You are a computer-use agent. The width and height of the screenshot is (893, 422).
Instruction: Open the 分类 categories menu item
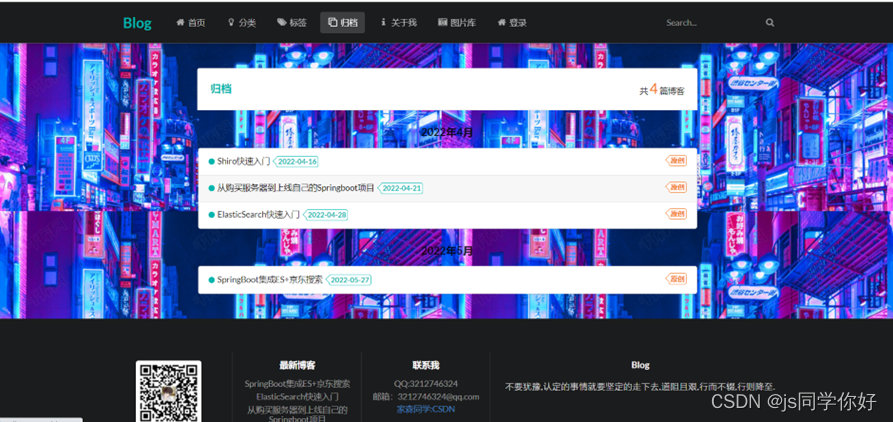pos(241,23)
